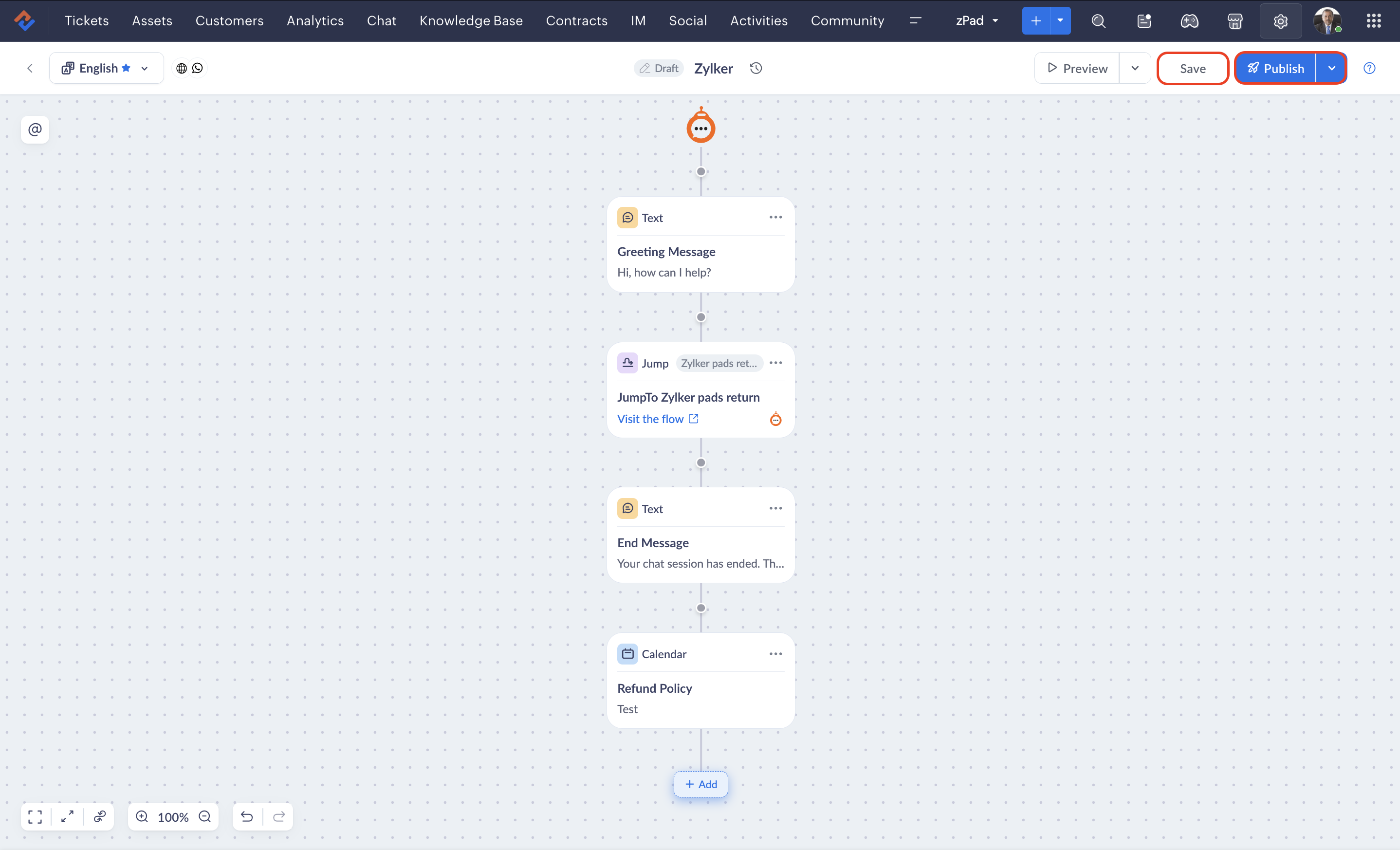
Task: Undo the last canvas action
Action: (247, 816)
